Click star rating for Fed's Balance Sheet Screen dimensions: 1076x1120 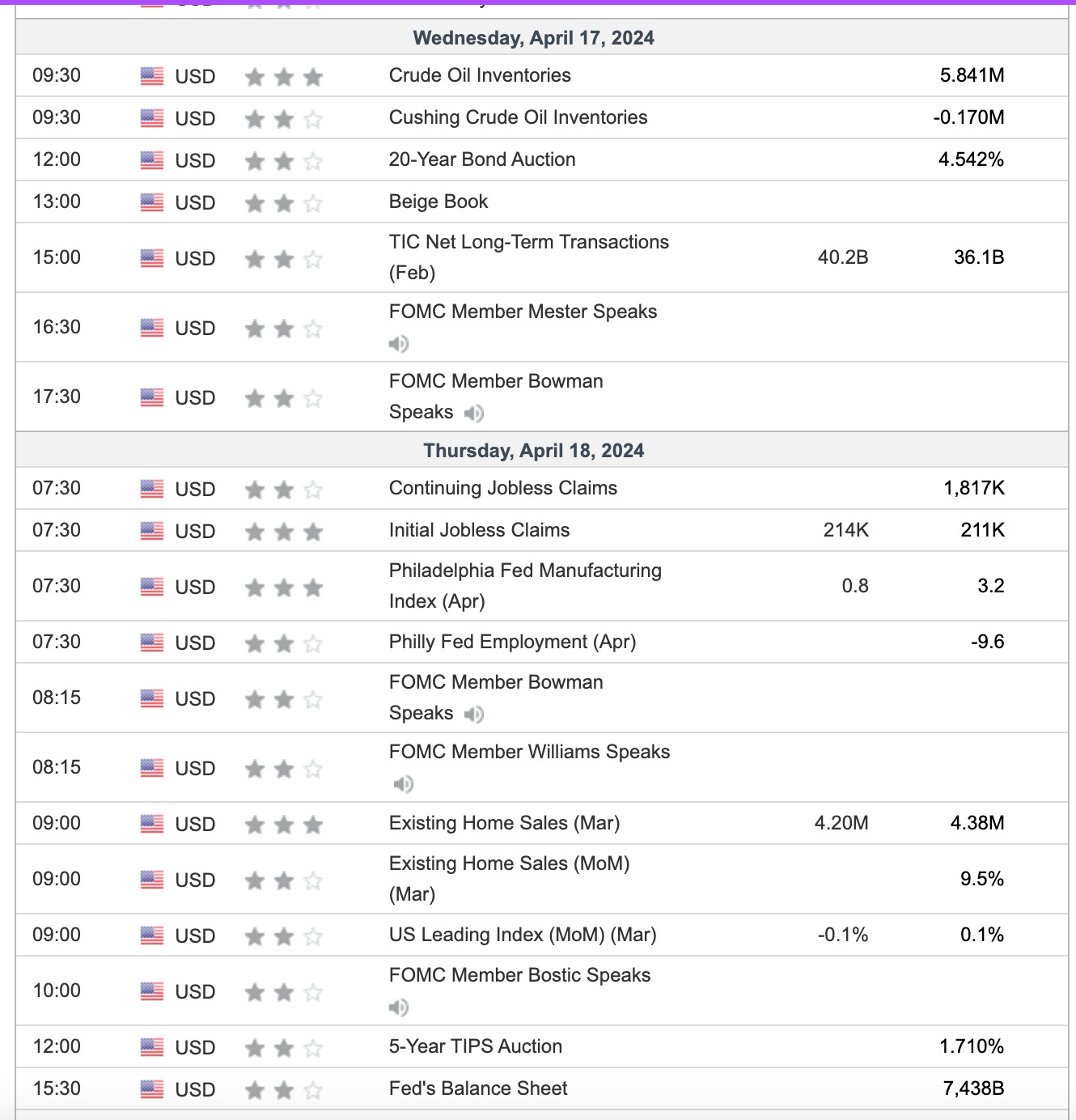[x=284, y=1090]
